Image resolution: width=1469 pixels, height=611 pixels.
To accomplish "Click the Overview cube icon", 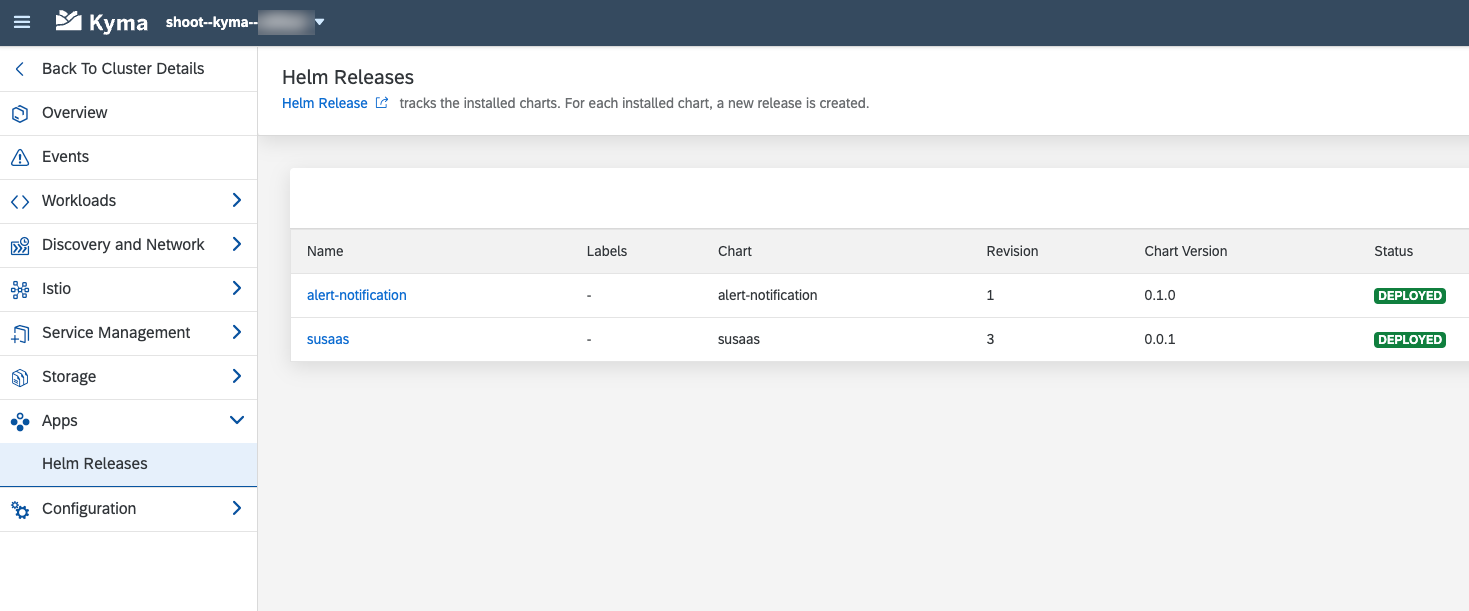I will point(20,113).
